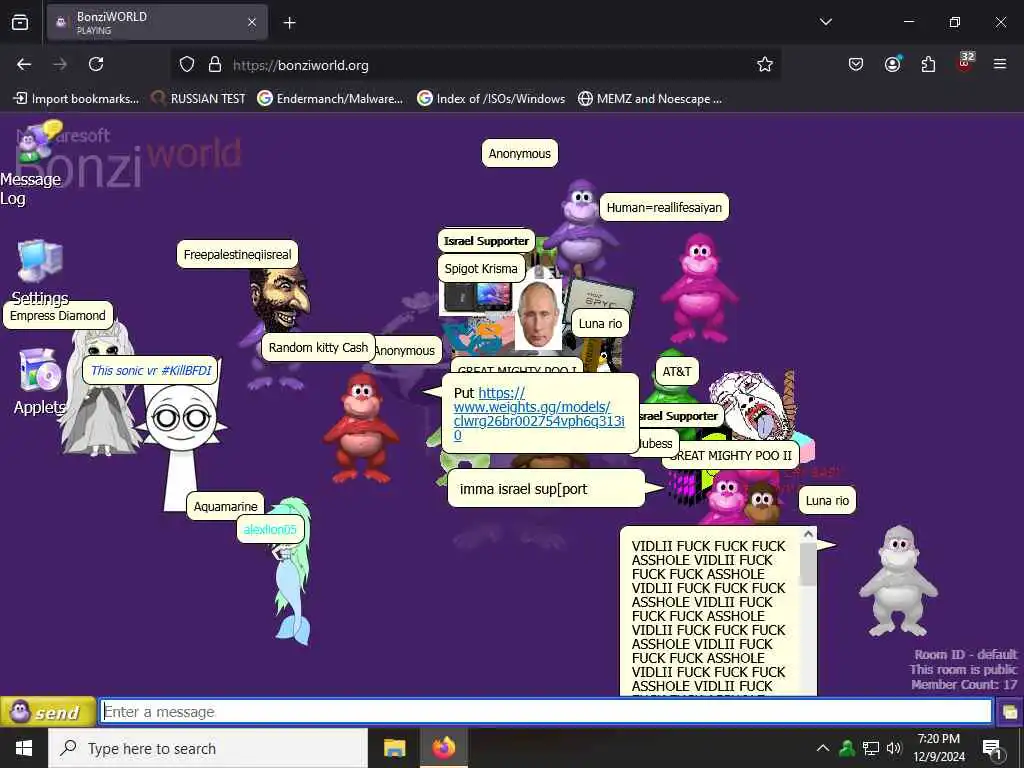This screenshot has width=1024, height=768.
Task: Click the scroll-up arrow in profanity speech bubble
Action: coord(808,534)
